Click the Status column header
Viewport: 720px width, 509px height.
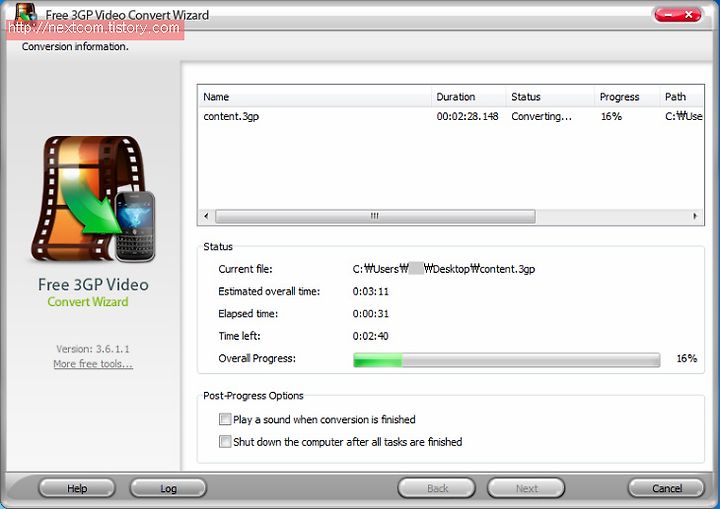(x=550, y=96)
